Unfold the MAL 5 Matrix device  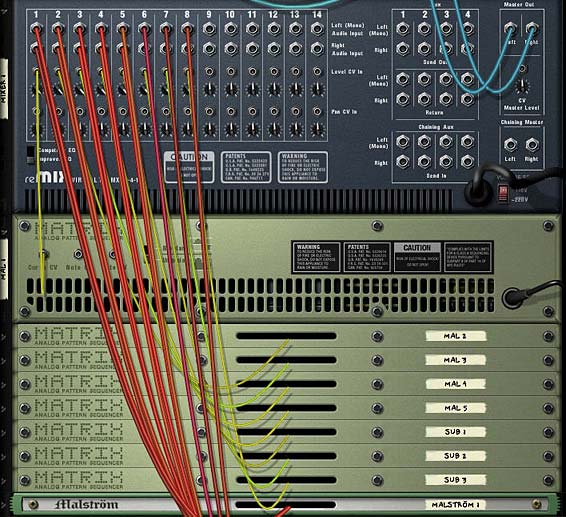4,408
